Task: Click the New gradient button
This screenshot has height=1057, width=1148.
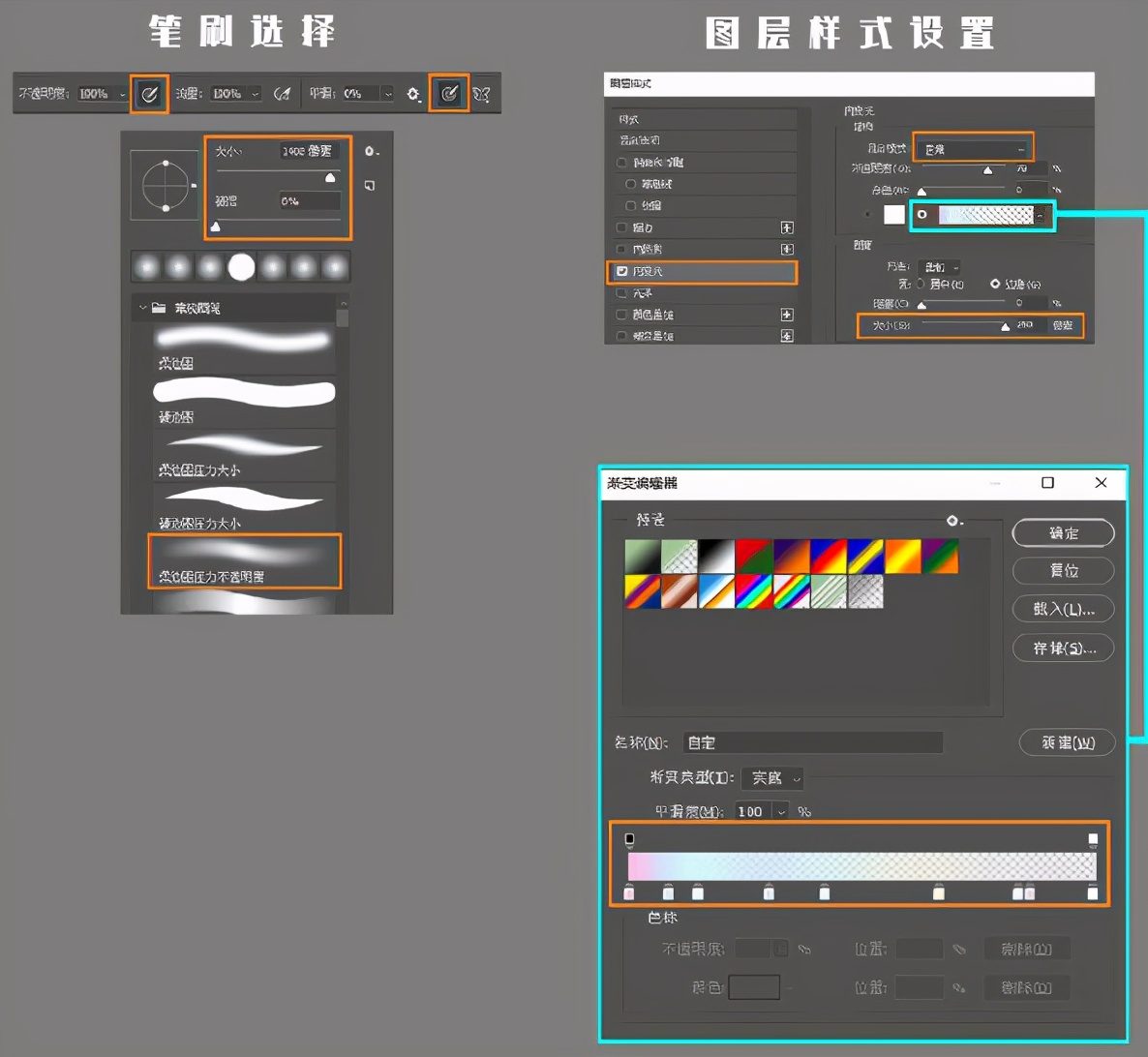Action: (x=1067, y=742)
